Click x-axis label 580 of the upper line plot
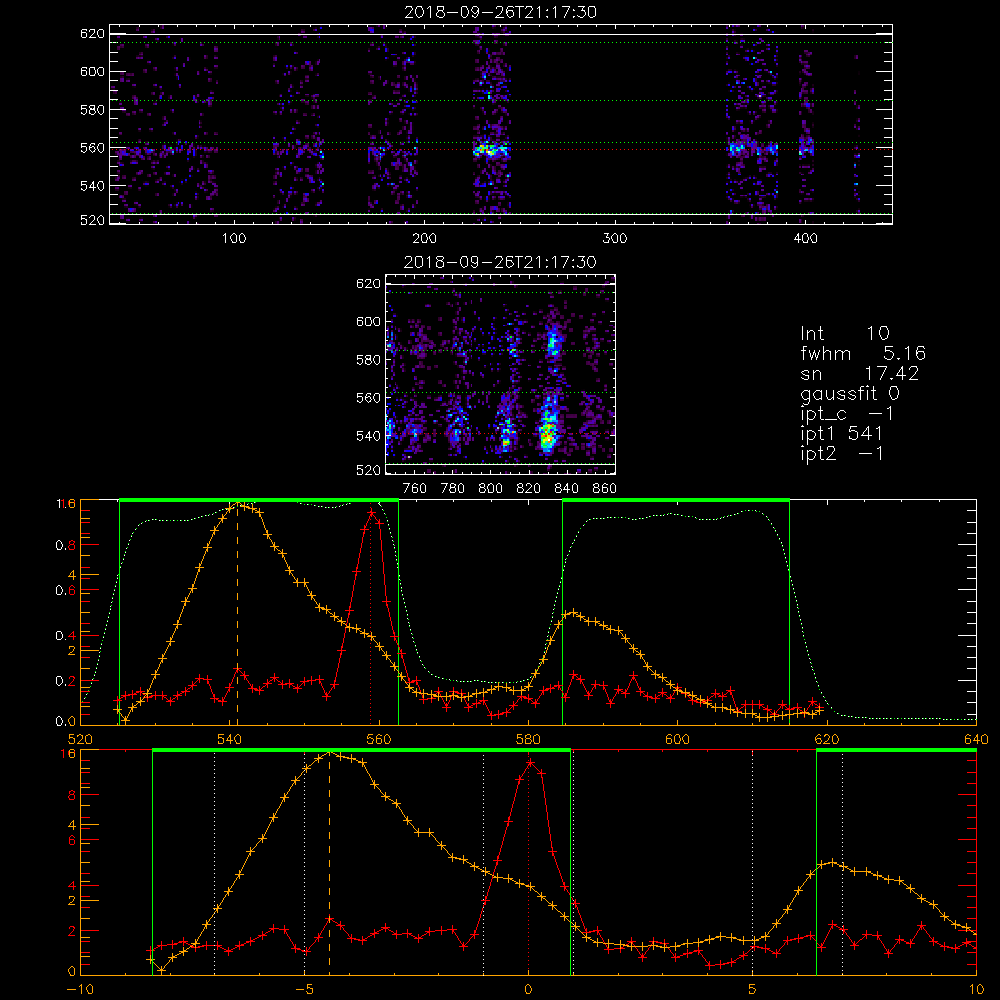 (529, 739)
